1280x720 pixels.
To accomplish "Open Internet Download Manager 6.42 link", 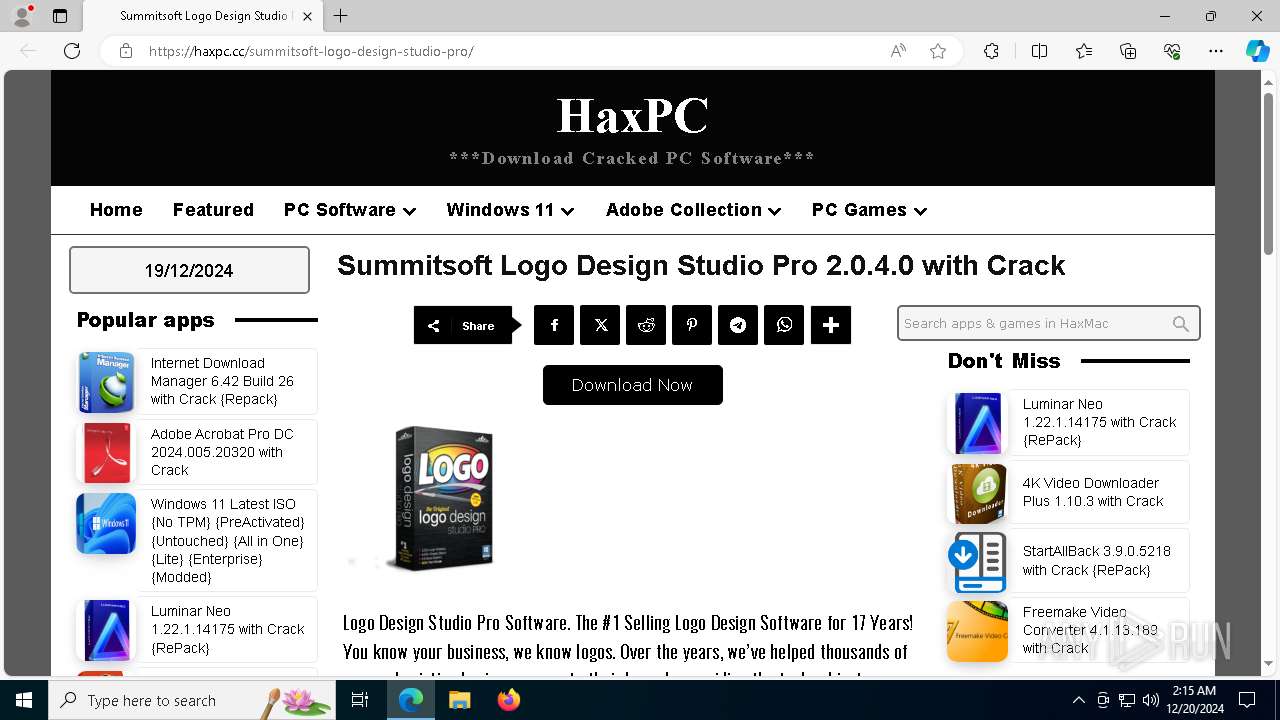I will tap(222, 381).
